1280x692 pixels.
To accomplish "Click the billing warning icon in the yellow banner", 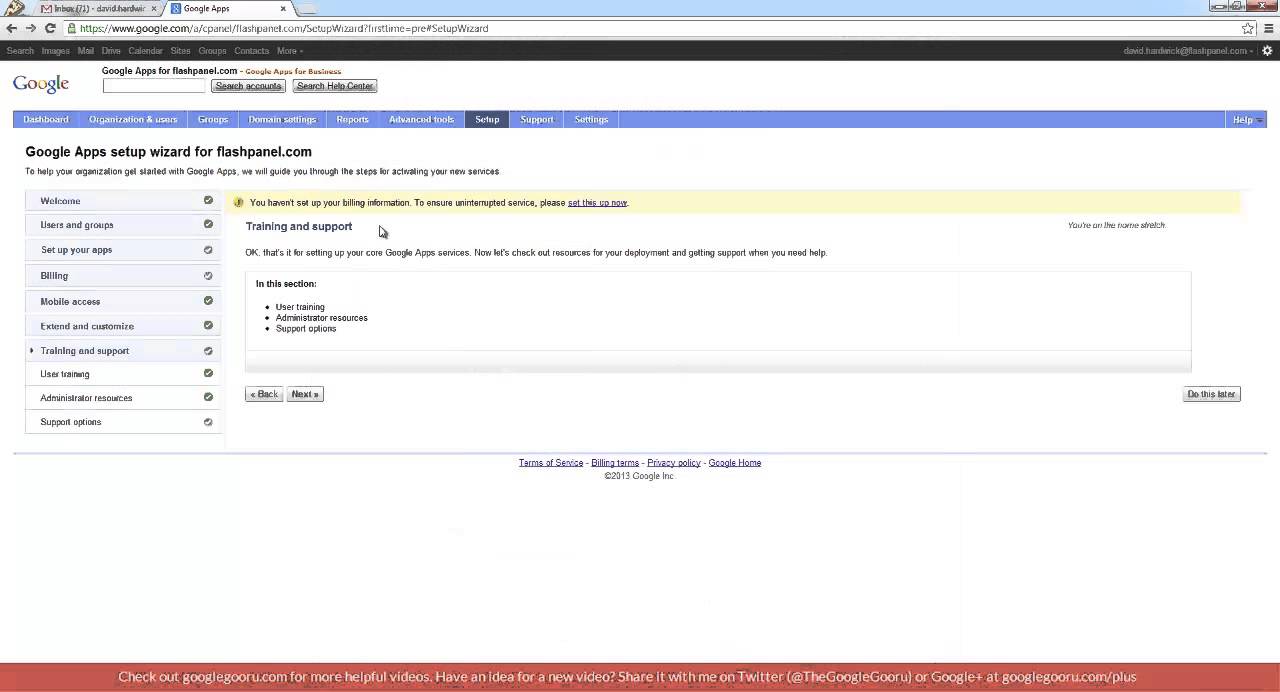I will (x=238, y=203).
